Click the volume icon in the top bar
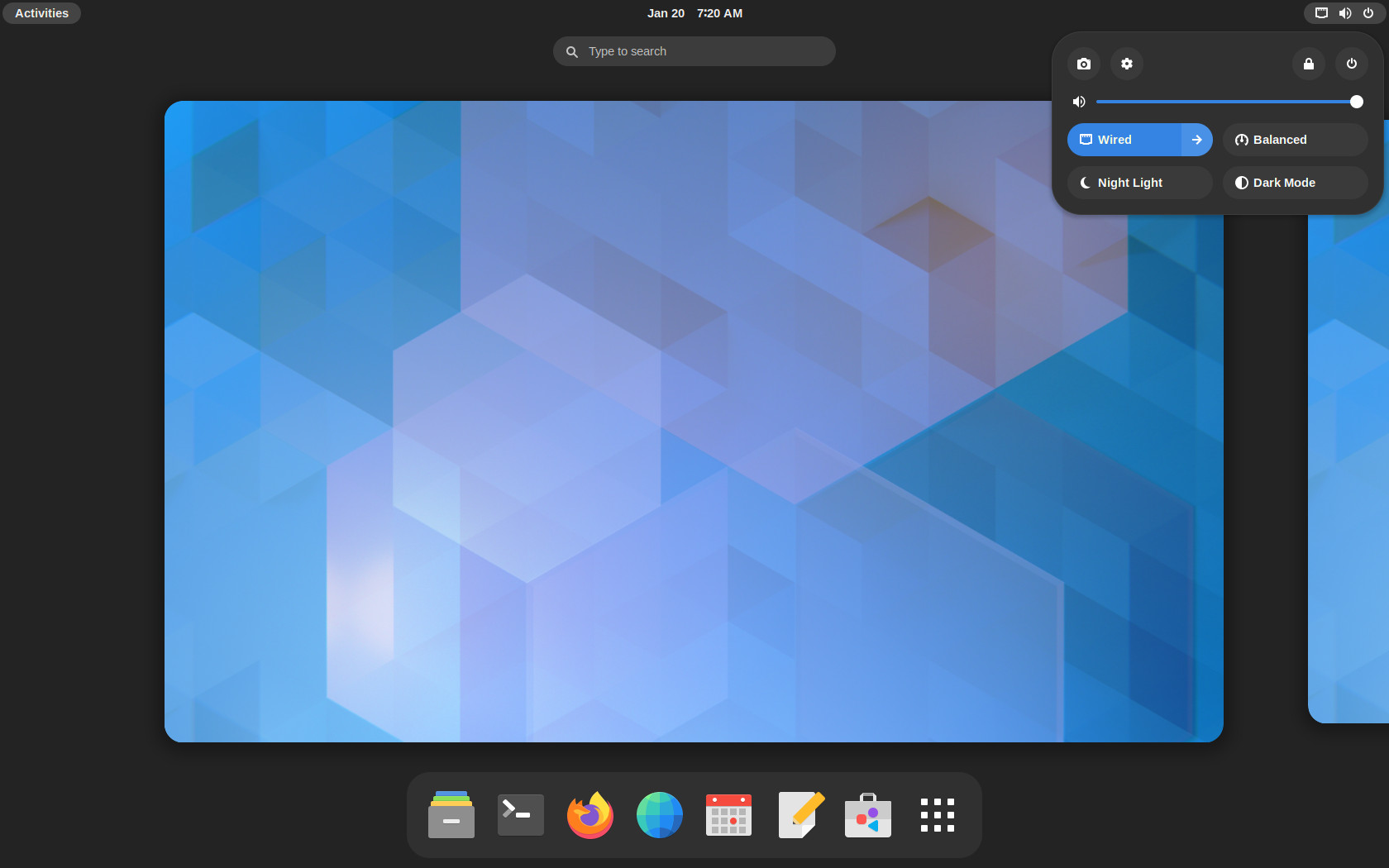Viewport: 1389px width, 868px height. click(1345, 13)
